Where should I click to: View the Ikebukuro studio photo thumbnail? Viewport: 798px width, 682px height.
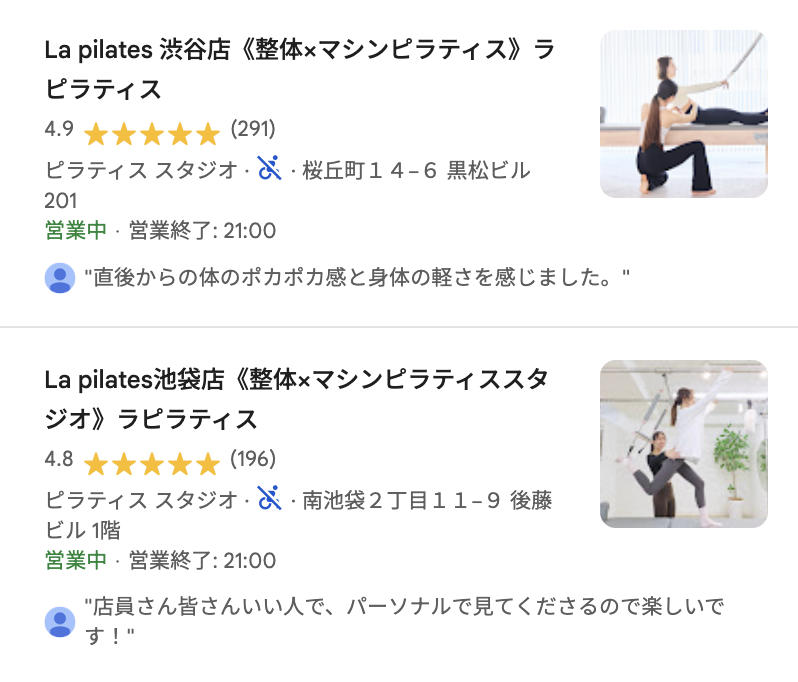683,443
